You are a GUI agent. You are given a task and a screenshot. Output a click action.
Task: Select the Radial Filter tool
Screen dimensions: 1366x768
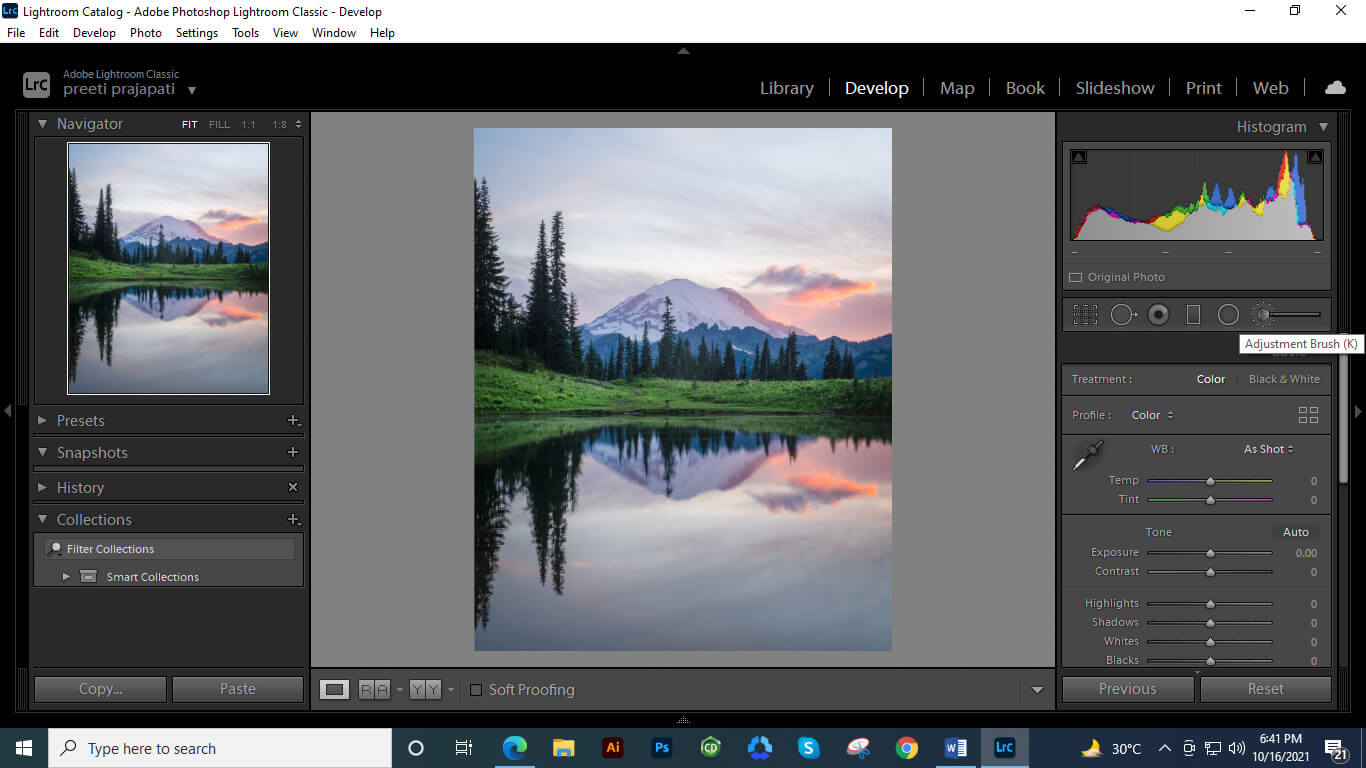[1228, 314]
